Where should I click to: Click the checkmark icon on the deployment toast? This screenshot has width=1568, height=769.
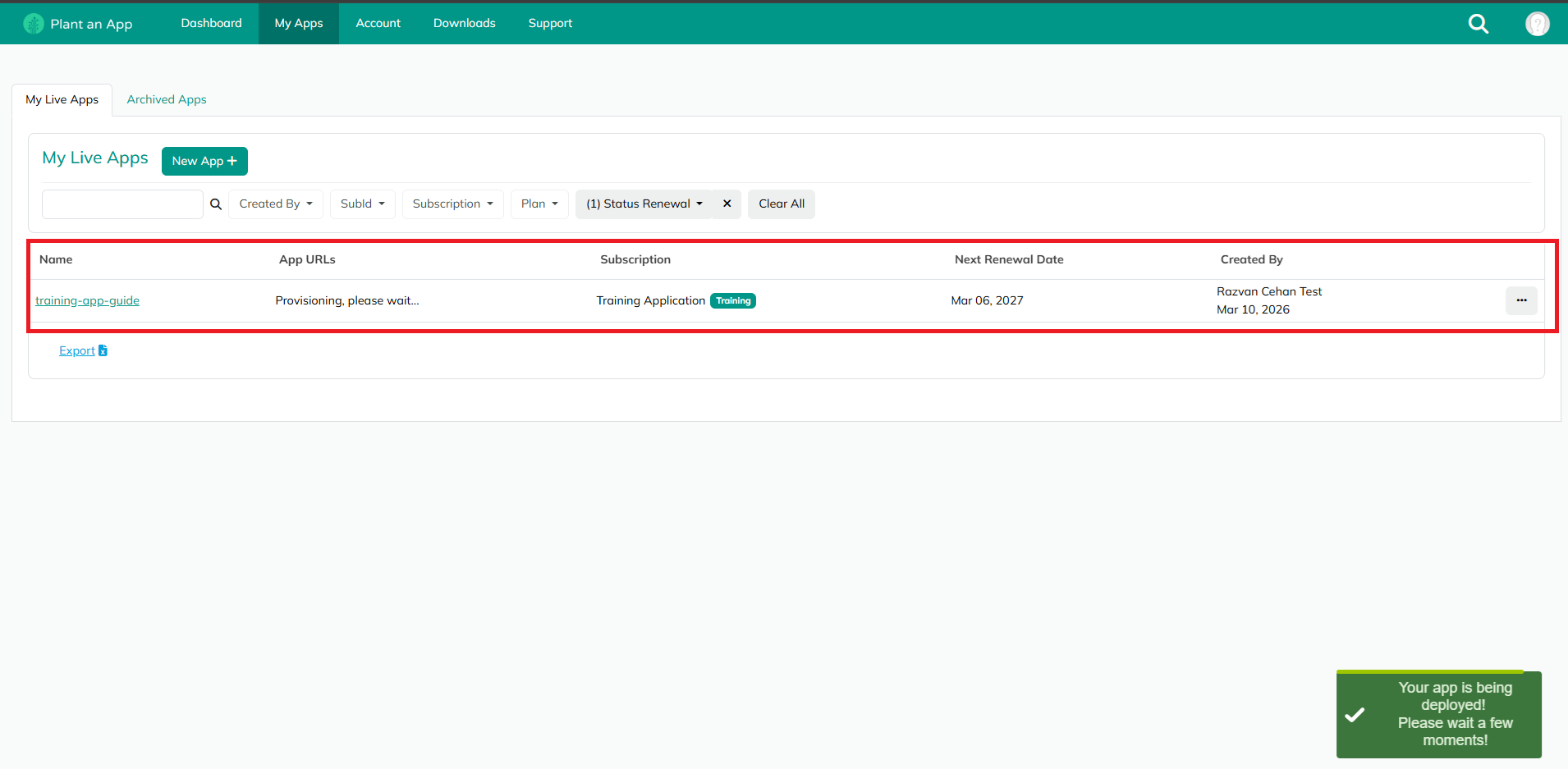coord(1354,714)
